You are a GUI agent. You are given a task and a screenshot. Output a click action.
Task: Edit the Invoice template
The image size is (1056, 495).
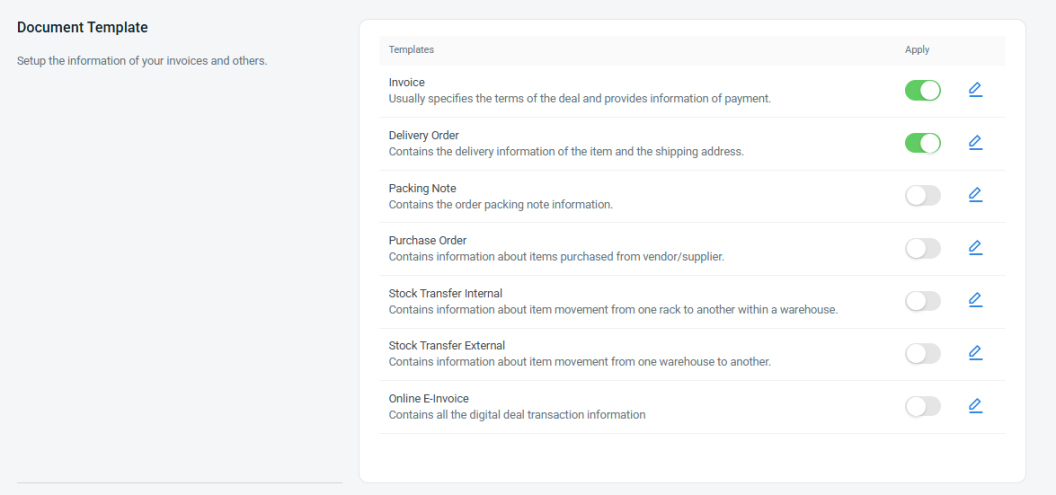pyautogui.click(x=975, y=90)
